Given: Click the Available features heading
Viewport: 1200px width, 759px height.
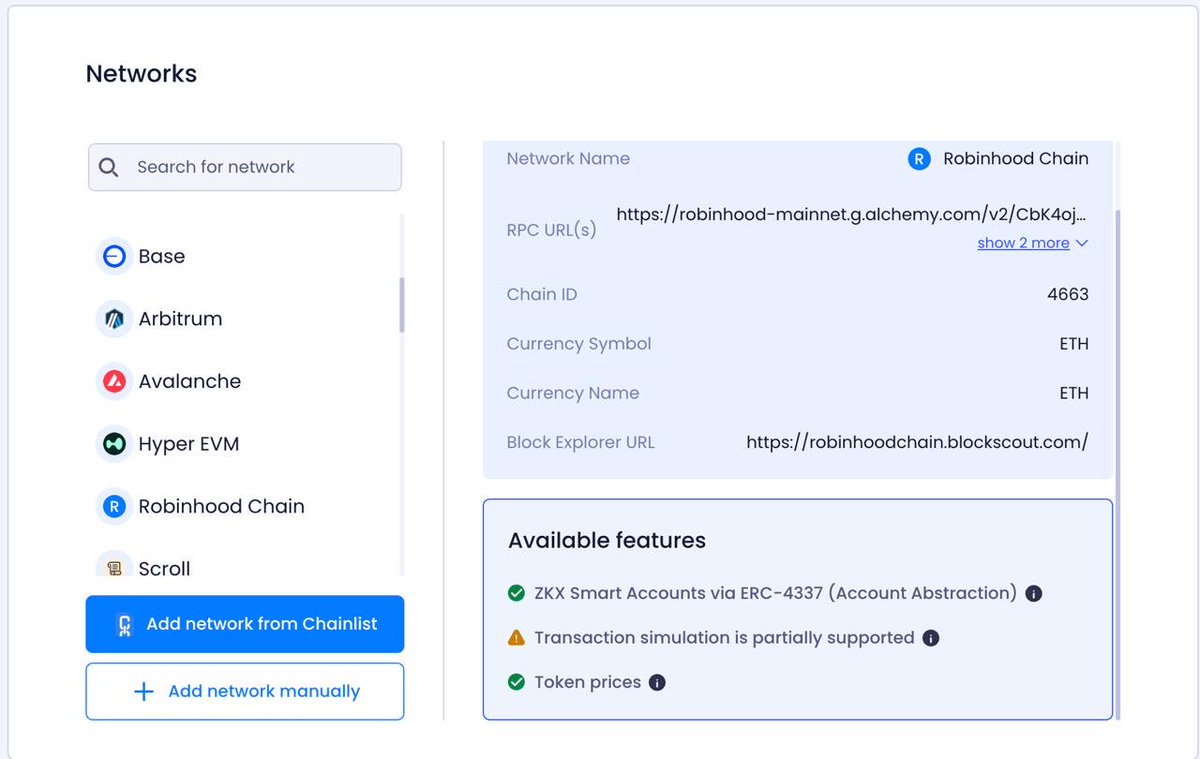Looking at the screenshot, I should tap(607, 541).
